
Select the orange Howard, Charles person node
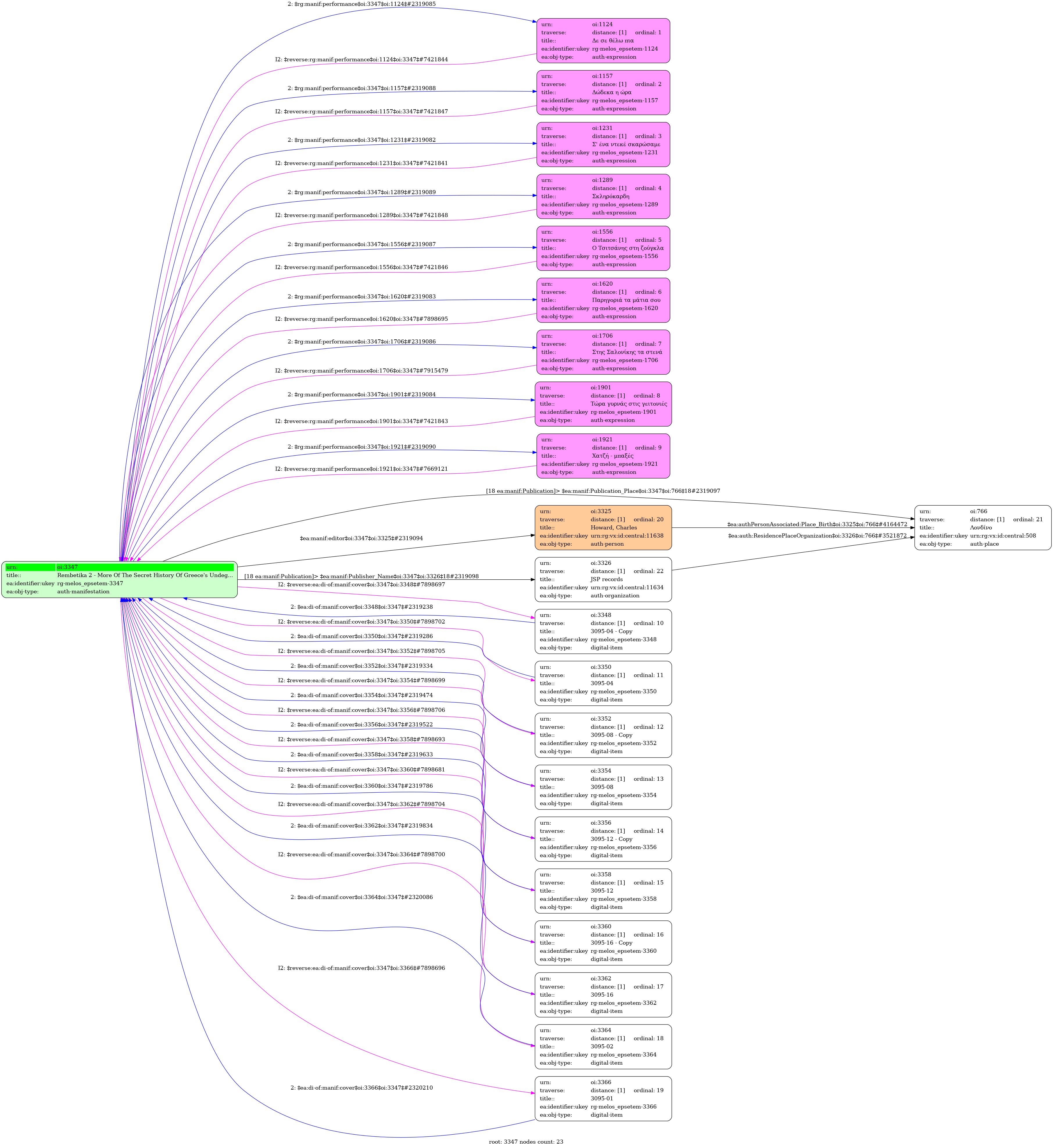(x=603, y=527)
